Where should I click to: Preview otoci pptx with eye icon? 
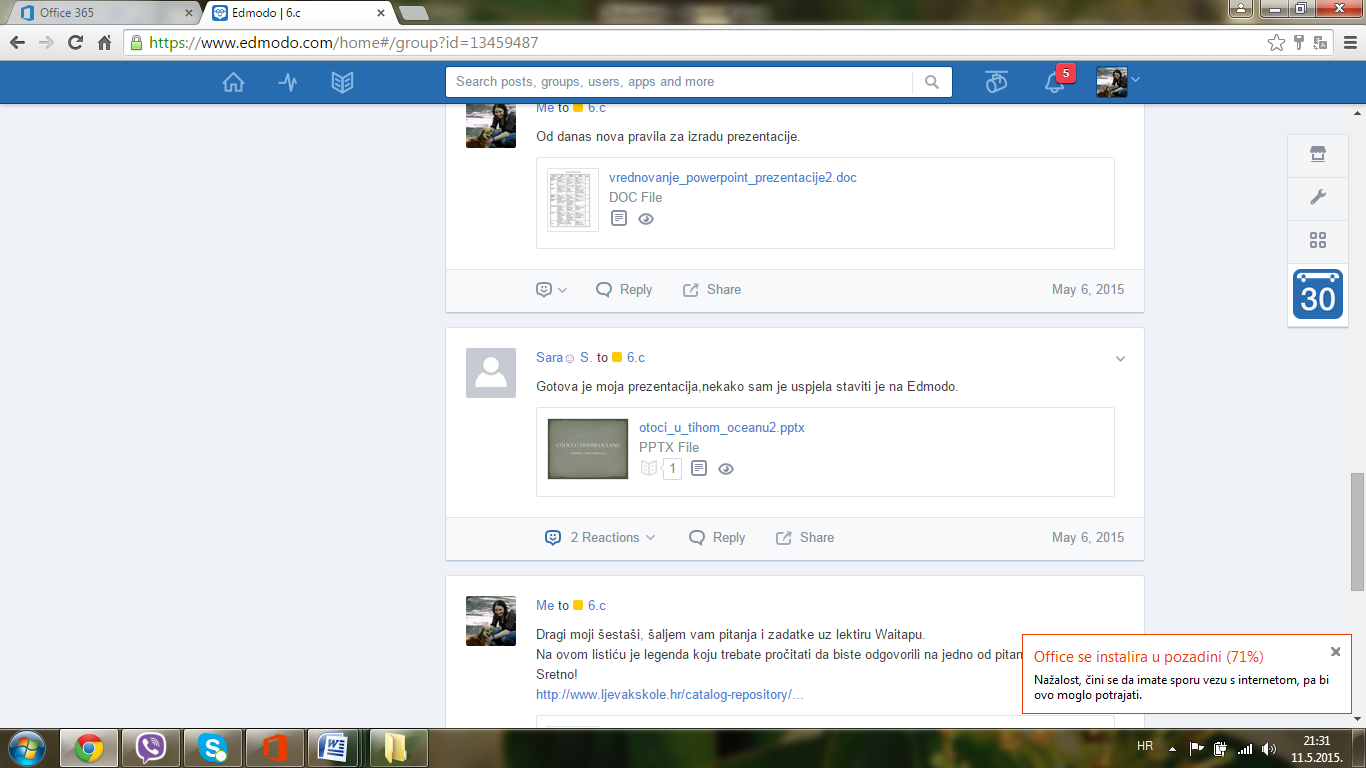(x=726, y=469)
